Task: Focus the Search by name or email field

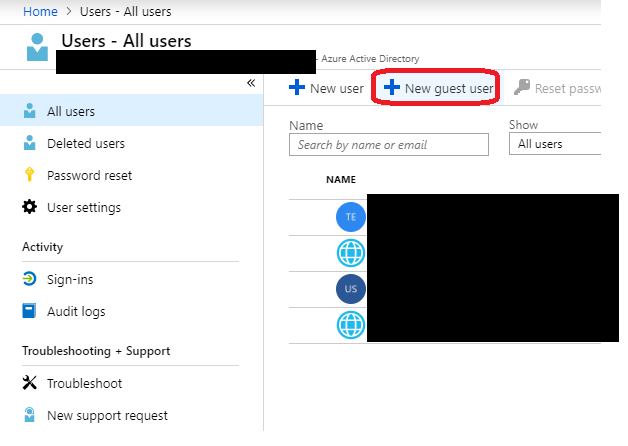Action: pyautogui.click(x=388, y=144)
